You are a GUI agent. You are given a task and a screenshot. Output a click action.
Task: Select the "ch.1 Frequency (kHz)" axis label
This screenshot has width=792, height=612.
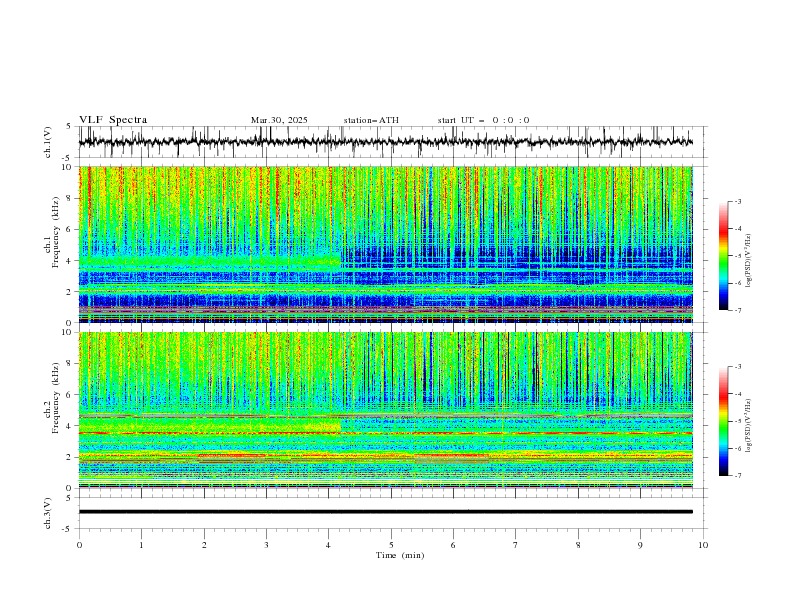pos(52,232)
